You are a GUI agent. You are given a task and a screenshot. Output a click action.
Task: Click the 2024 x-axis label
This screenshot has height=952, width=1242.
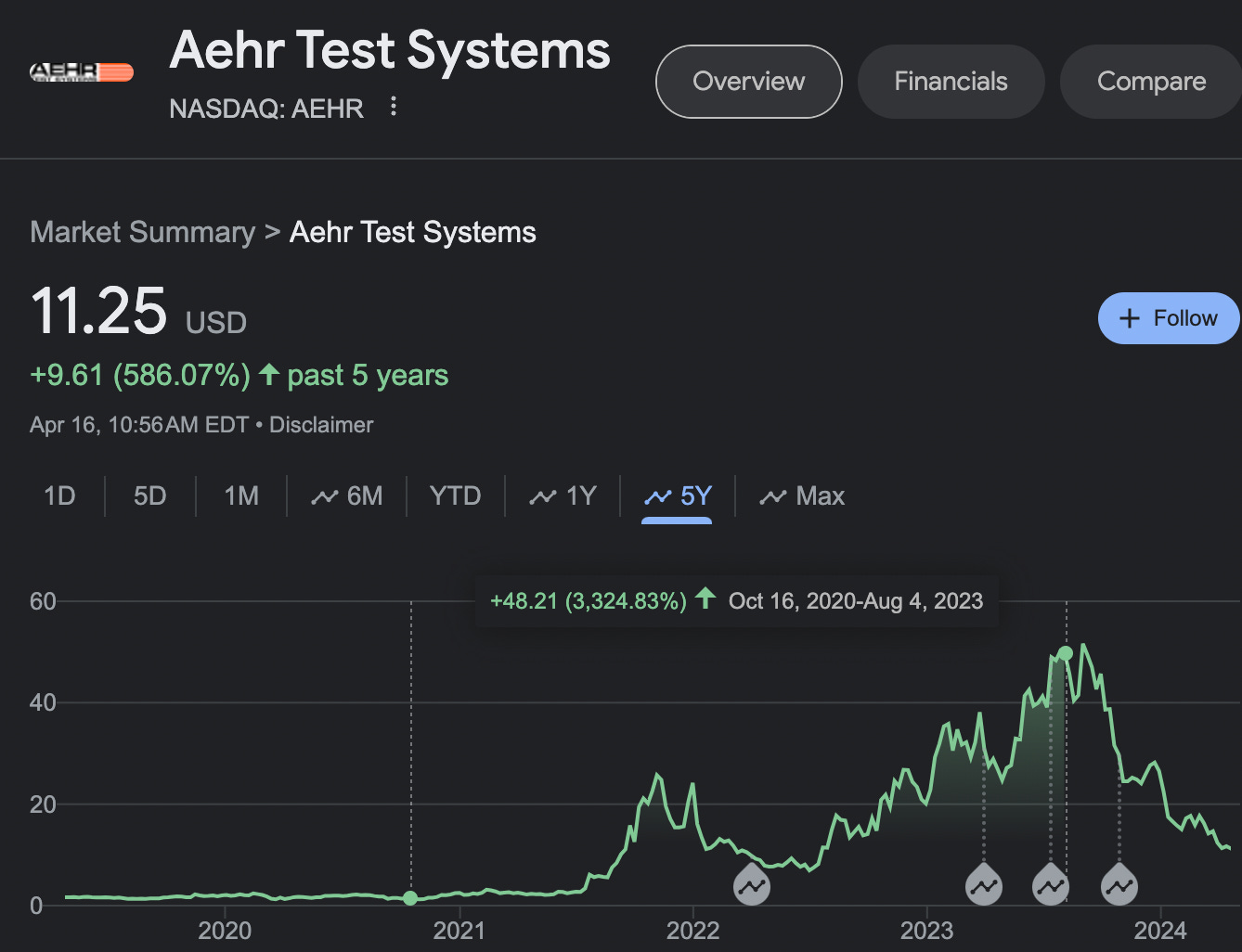(x=1160, y=931)
